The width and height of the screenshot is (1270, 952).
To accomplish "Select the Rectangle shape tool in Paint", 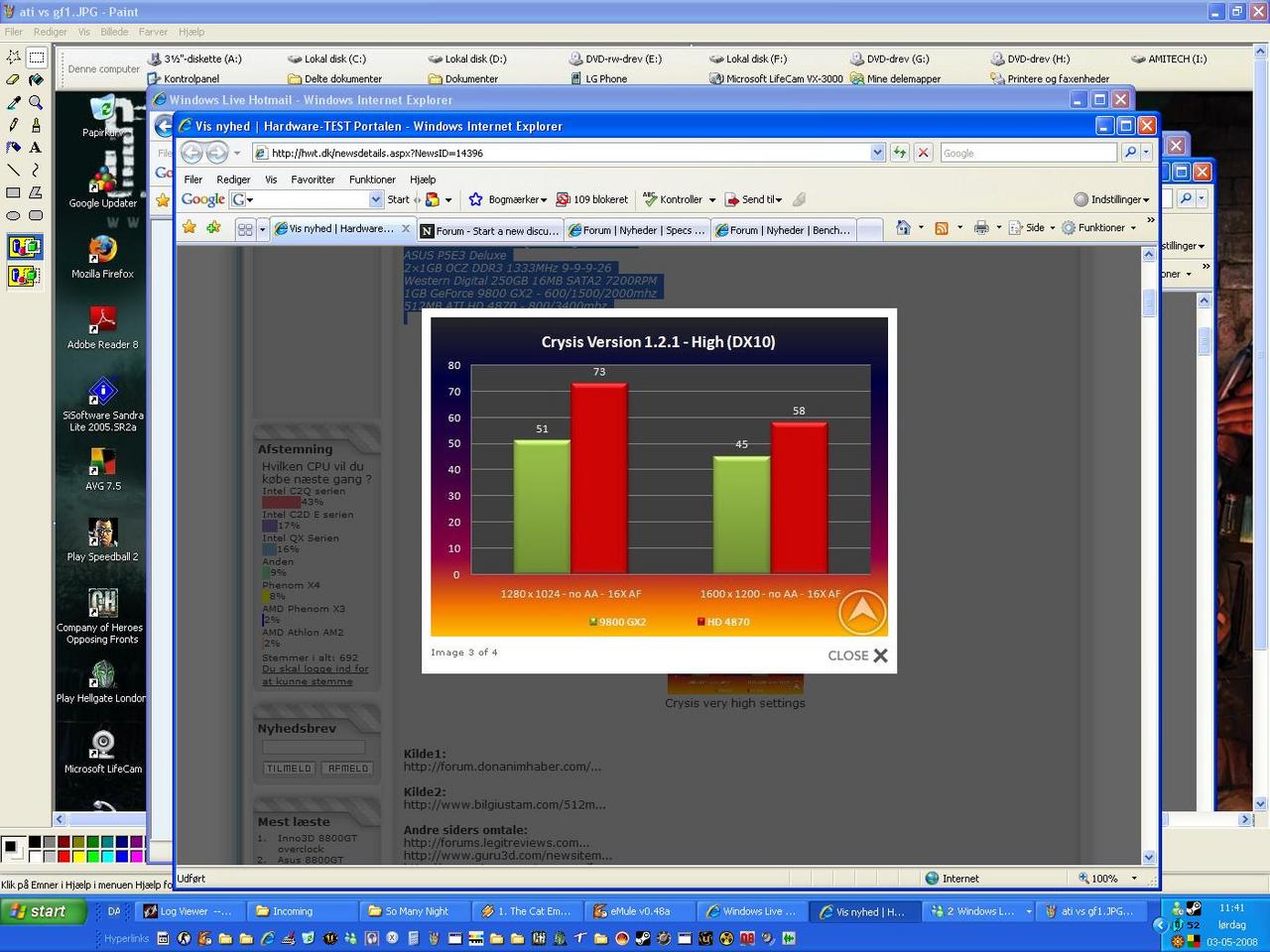I will click(14, 193).
